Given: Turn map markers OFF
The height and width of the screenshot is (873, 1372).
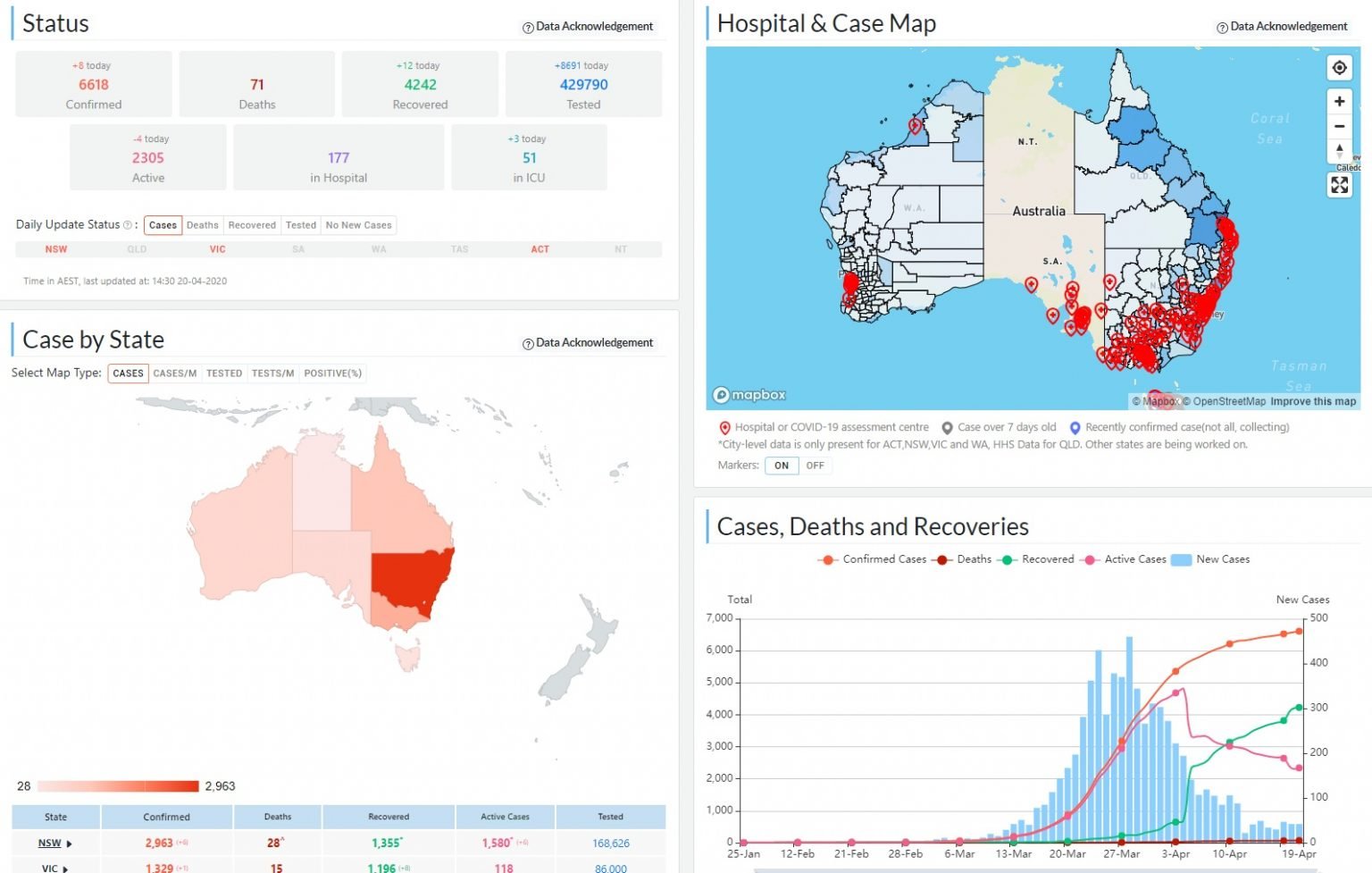Looking at the screenshot, I should tap(815, 466).
